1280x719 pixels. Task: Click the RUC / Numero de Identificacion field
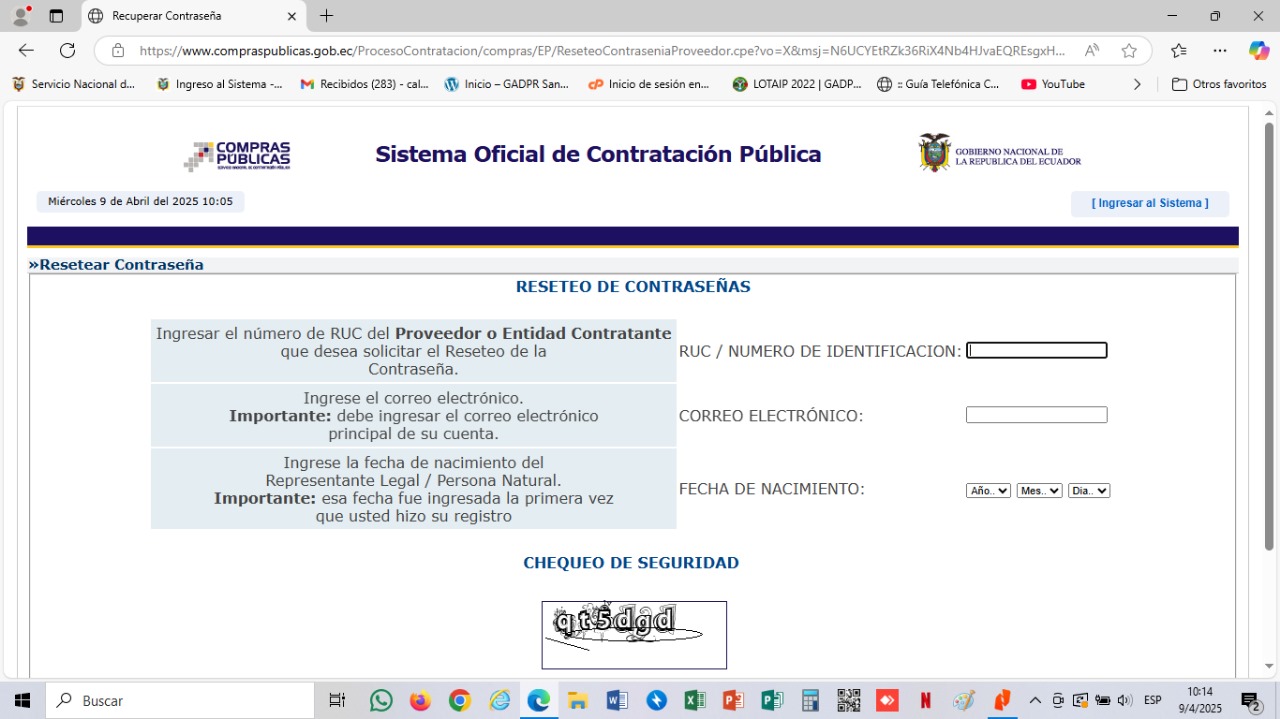(1036, 351)
